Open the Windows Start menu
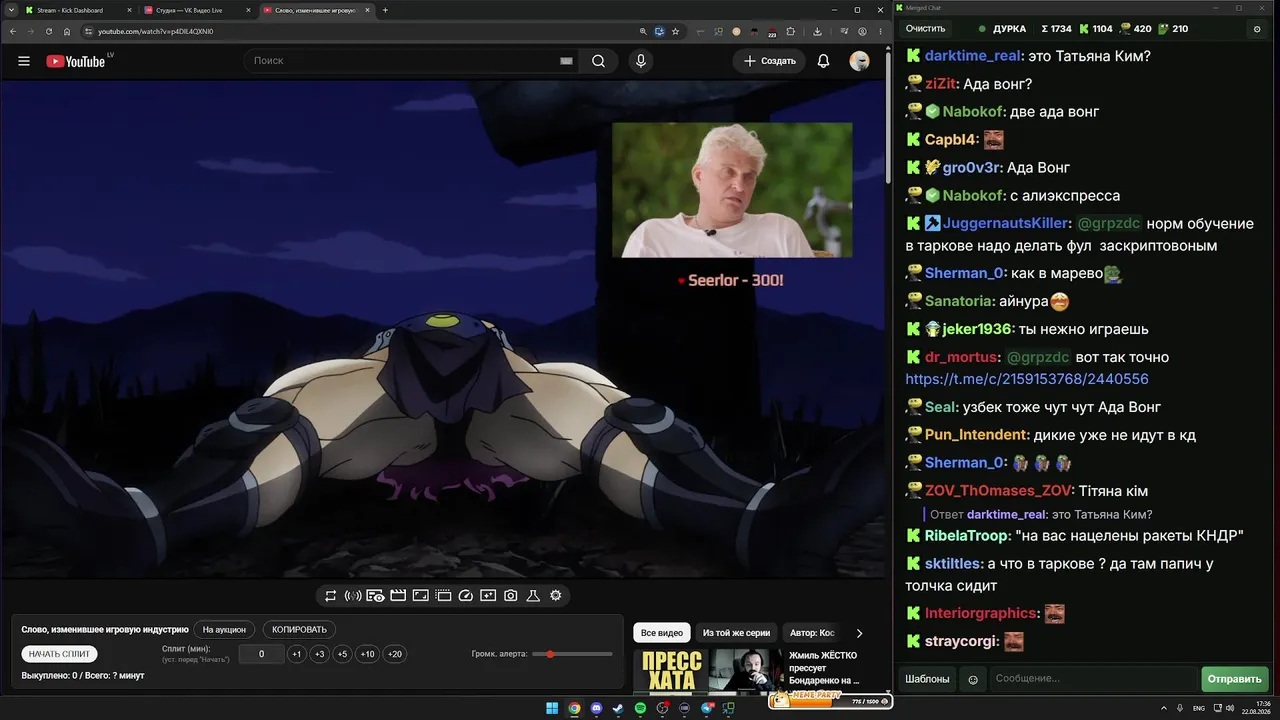Image resolution: width=1280 pixels, height=720 pixels. pyautogui.click(x=552, y=709)
